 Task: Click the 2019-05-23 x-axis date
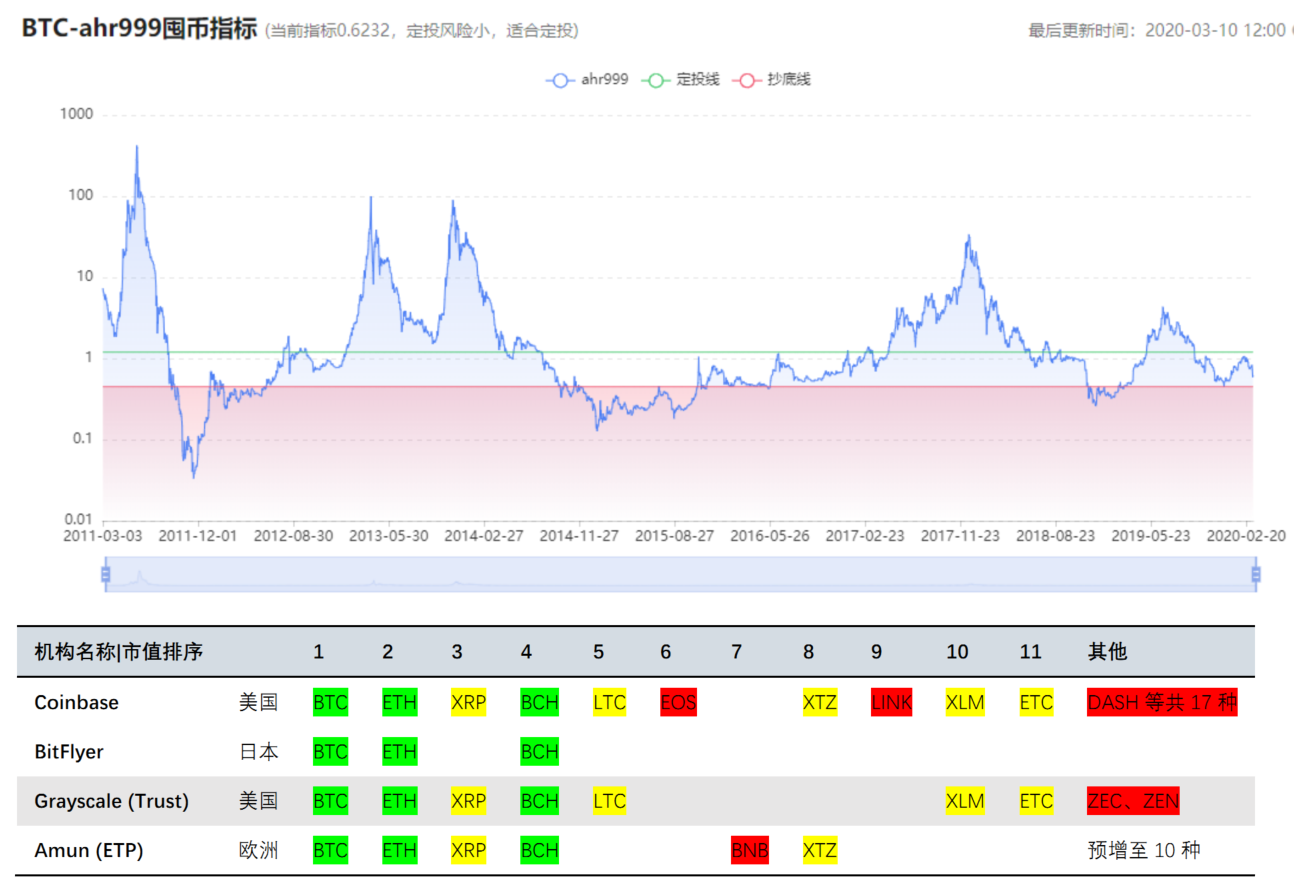coord(1152,536)
